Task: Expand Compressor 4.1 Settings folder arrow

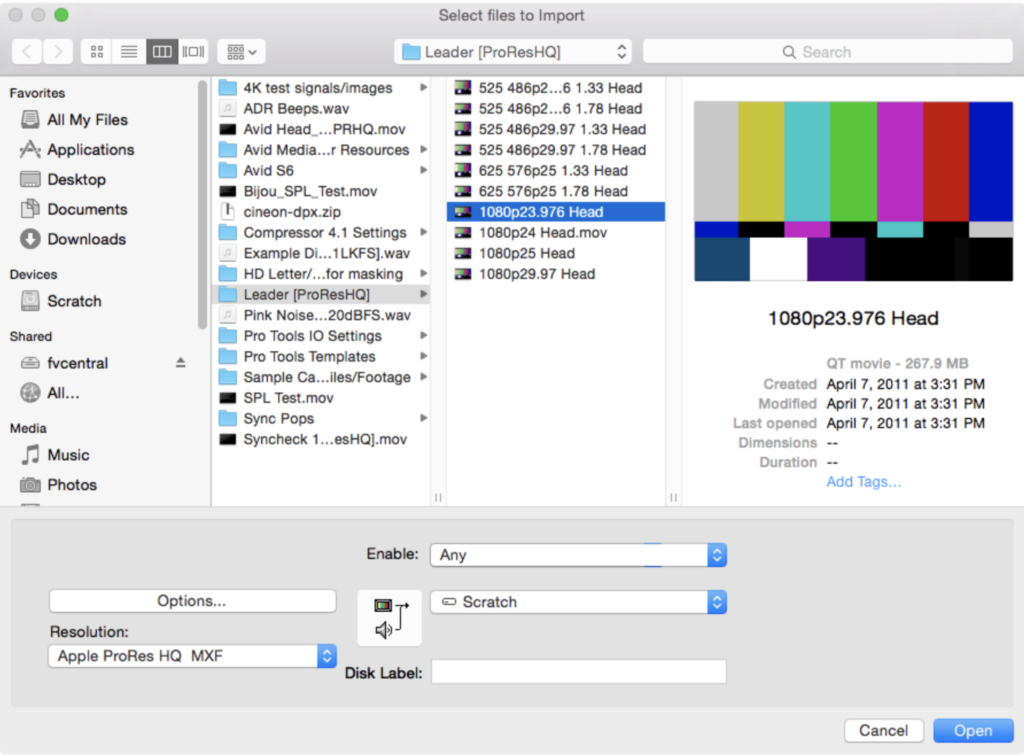Action: [423, 233]
